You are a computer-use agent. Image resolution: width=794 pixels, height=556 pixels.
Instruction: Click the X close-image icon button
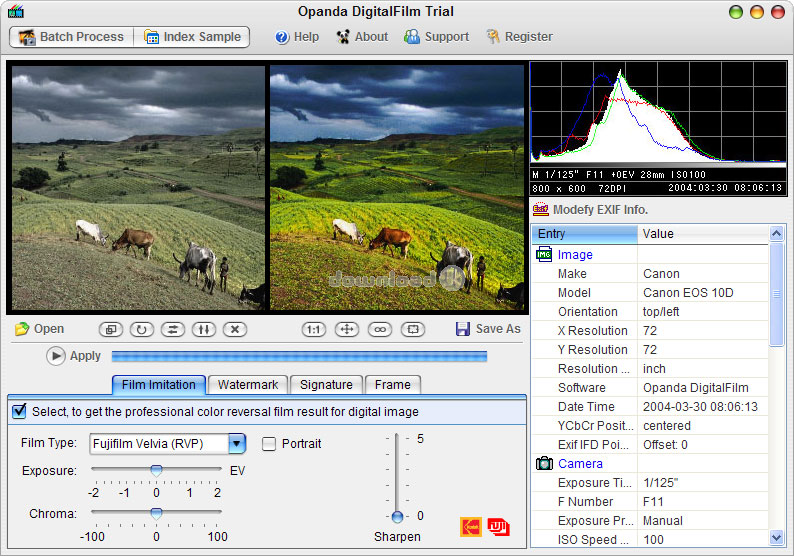pos(235,330)
